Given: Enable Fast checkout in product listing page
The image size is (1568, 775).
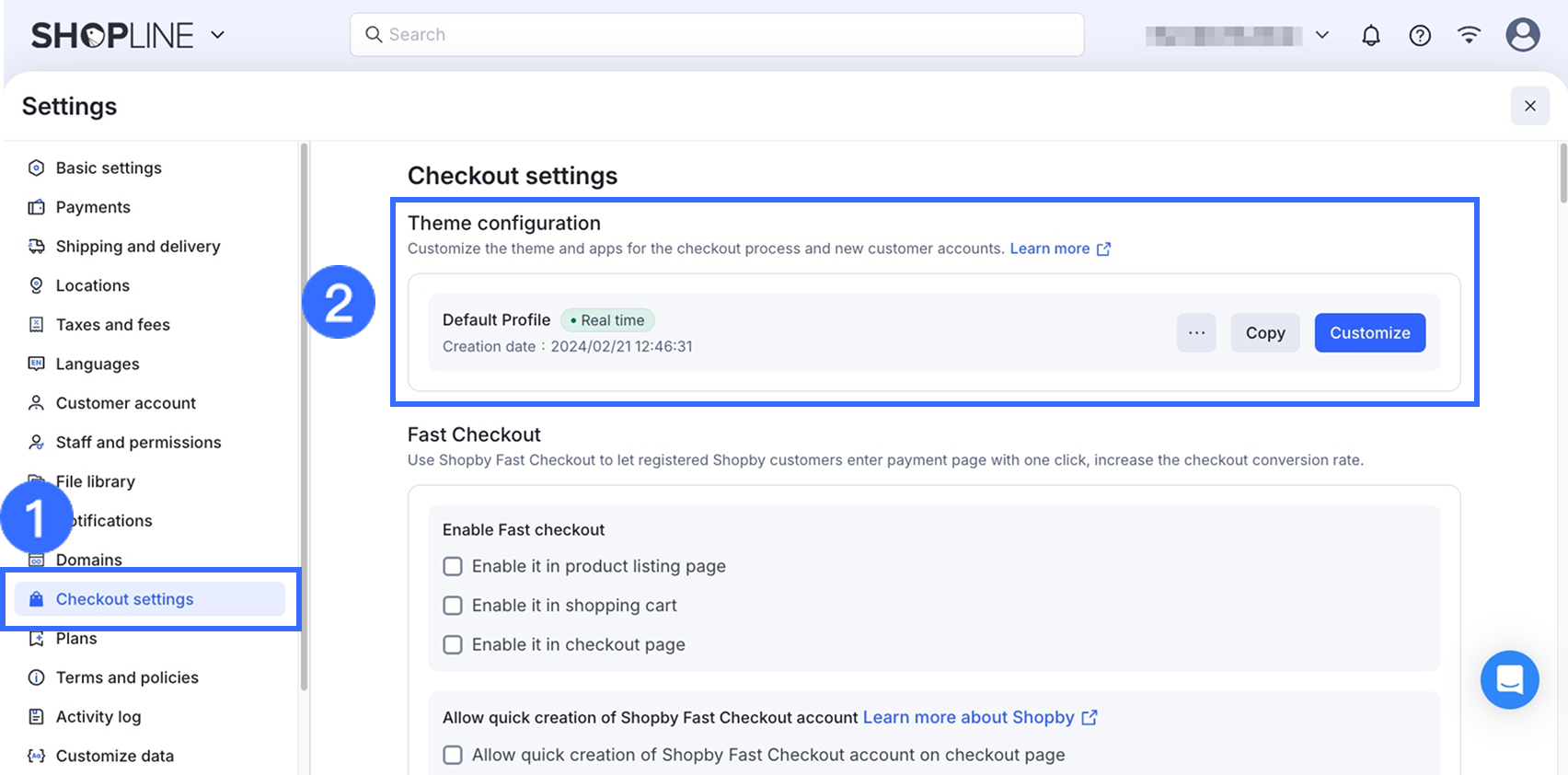Looking at the screenshot, I should click(x=453, y=566).
